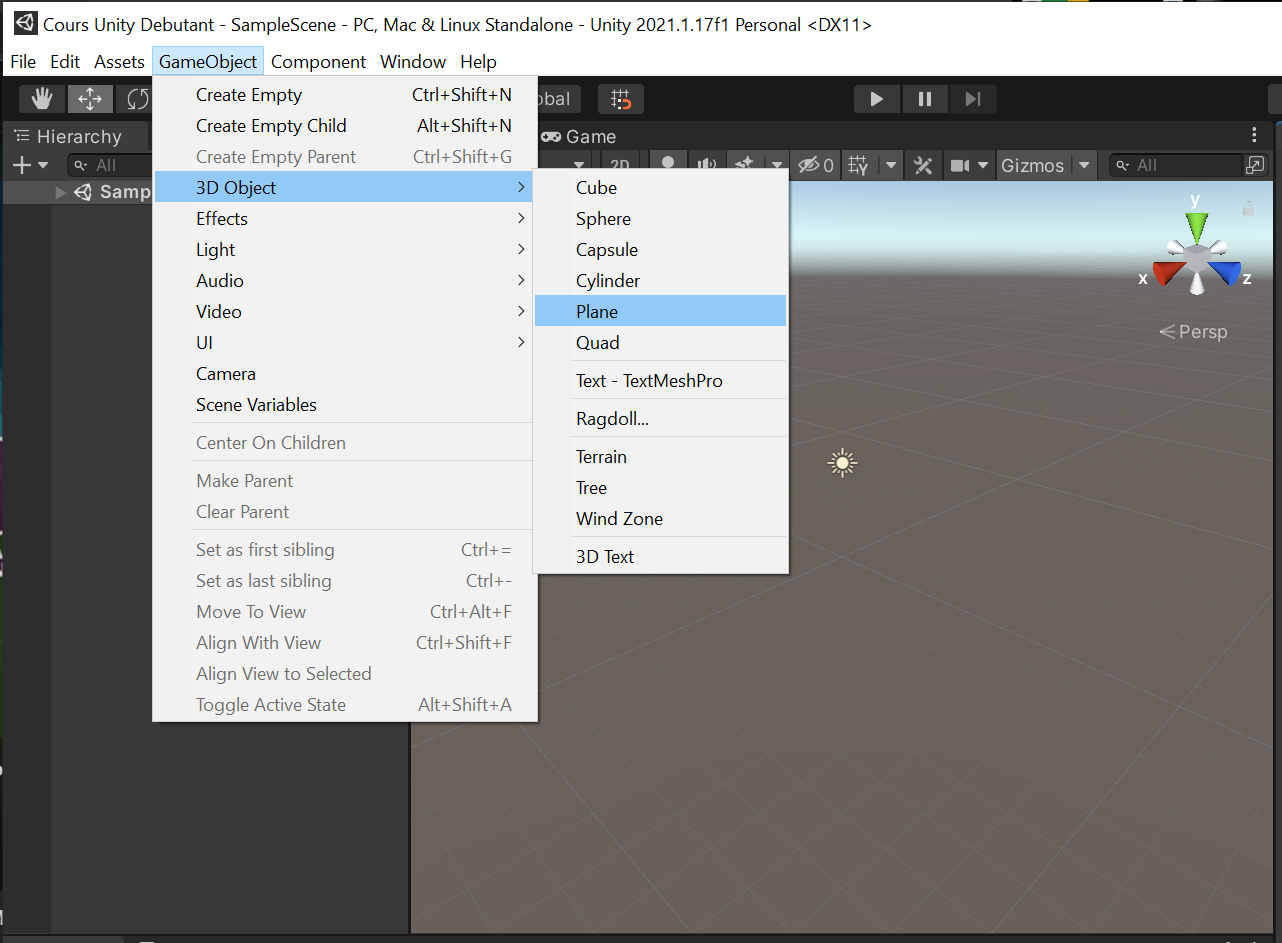Click the Play button
This screenshot has height=943, width=1282.
pyautogui.click(x=876, y=99)
